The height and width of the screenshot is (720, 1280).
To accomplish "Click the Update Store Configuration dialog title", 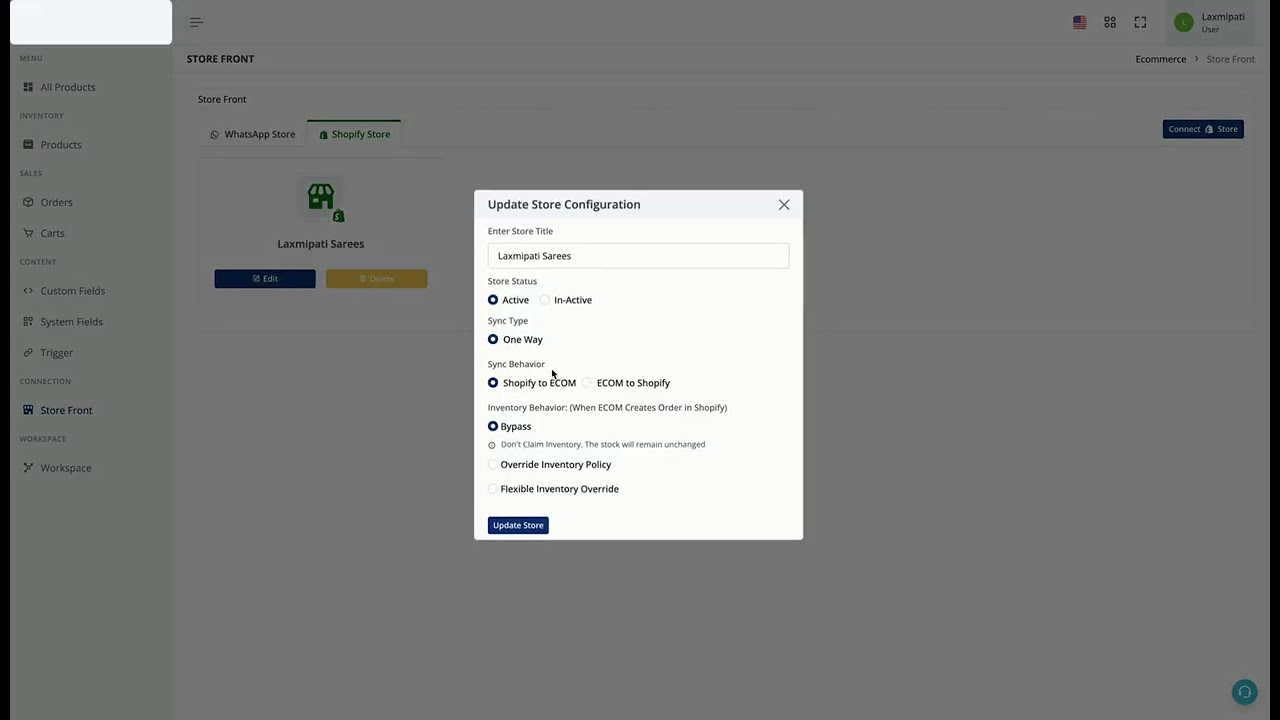I will point(564,204).
